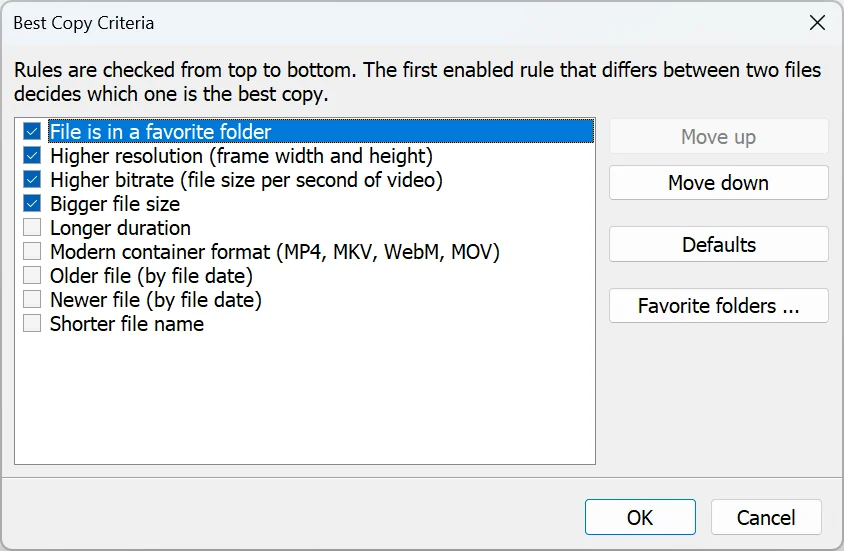
Task: Tick the Modern container format checkbox
Action: 32,251
